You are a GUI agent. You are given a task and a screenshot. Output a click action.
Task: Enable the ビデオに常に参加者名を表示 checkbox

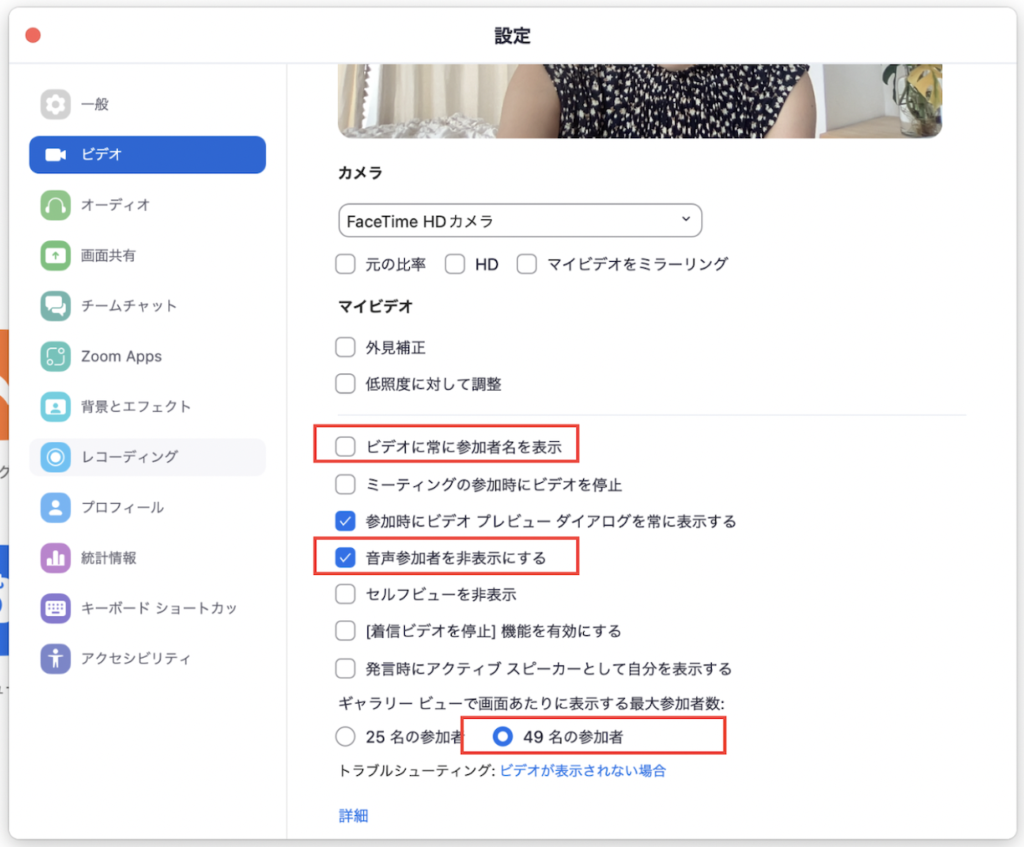tap(346, 447)
